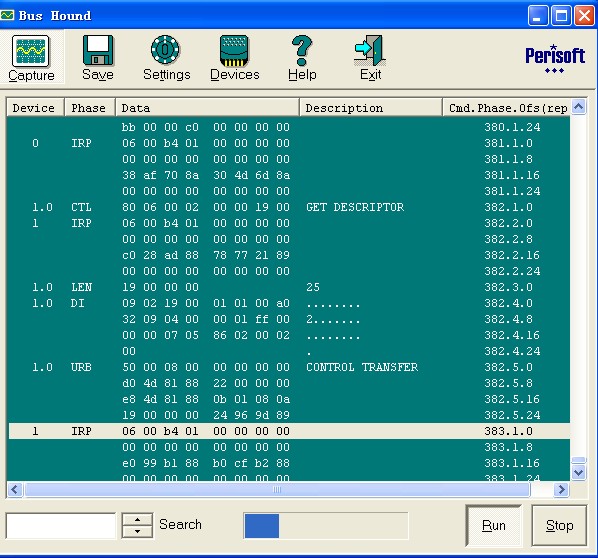Click data bytes 80 06 00 02

coord(160,207)
